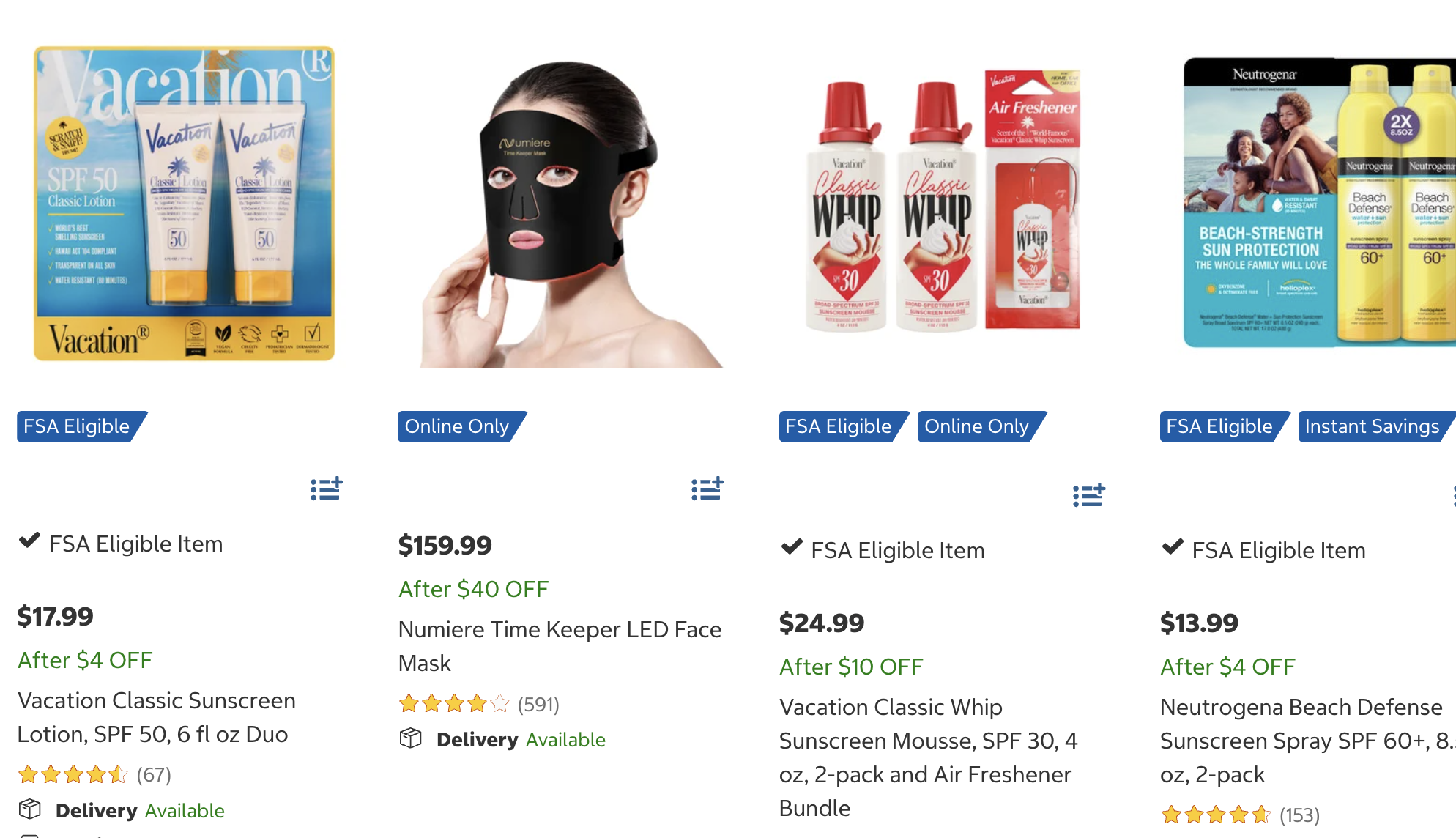
Task: View the 67 reviews for Vacation lotion
Action: point(153,774)
